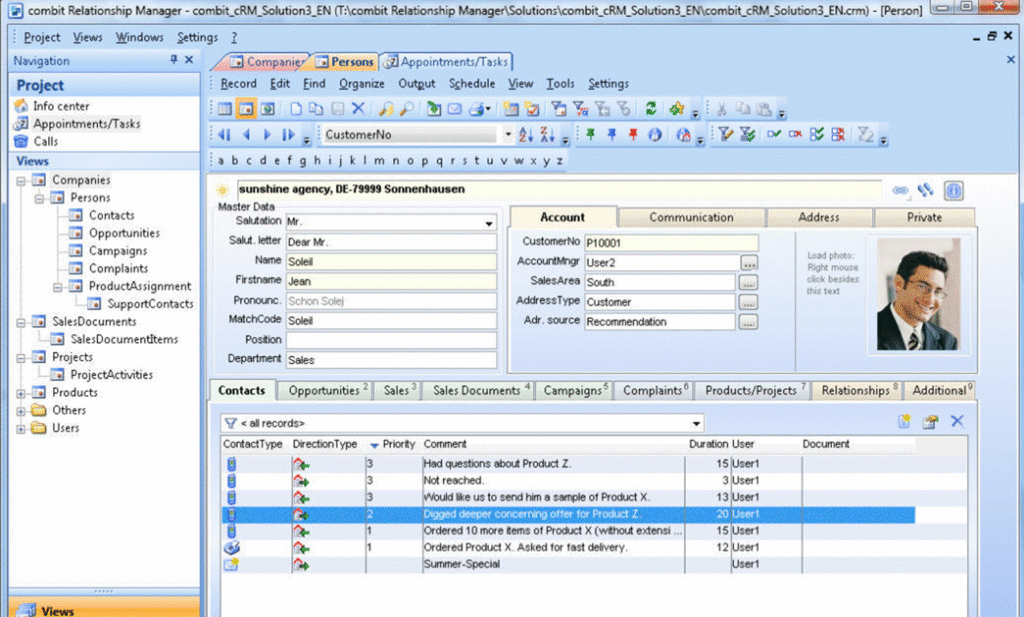Browse Adr. source with the ellipsis button
Viewport: 1024px width, 617px height.
pos(748,322)
